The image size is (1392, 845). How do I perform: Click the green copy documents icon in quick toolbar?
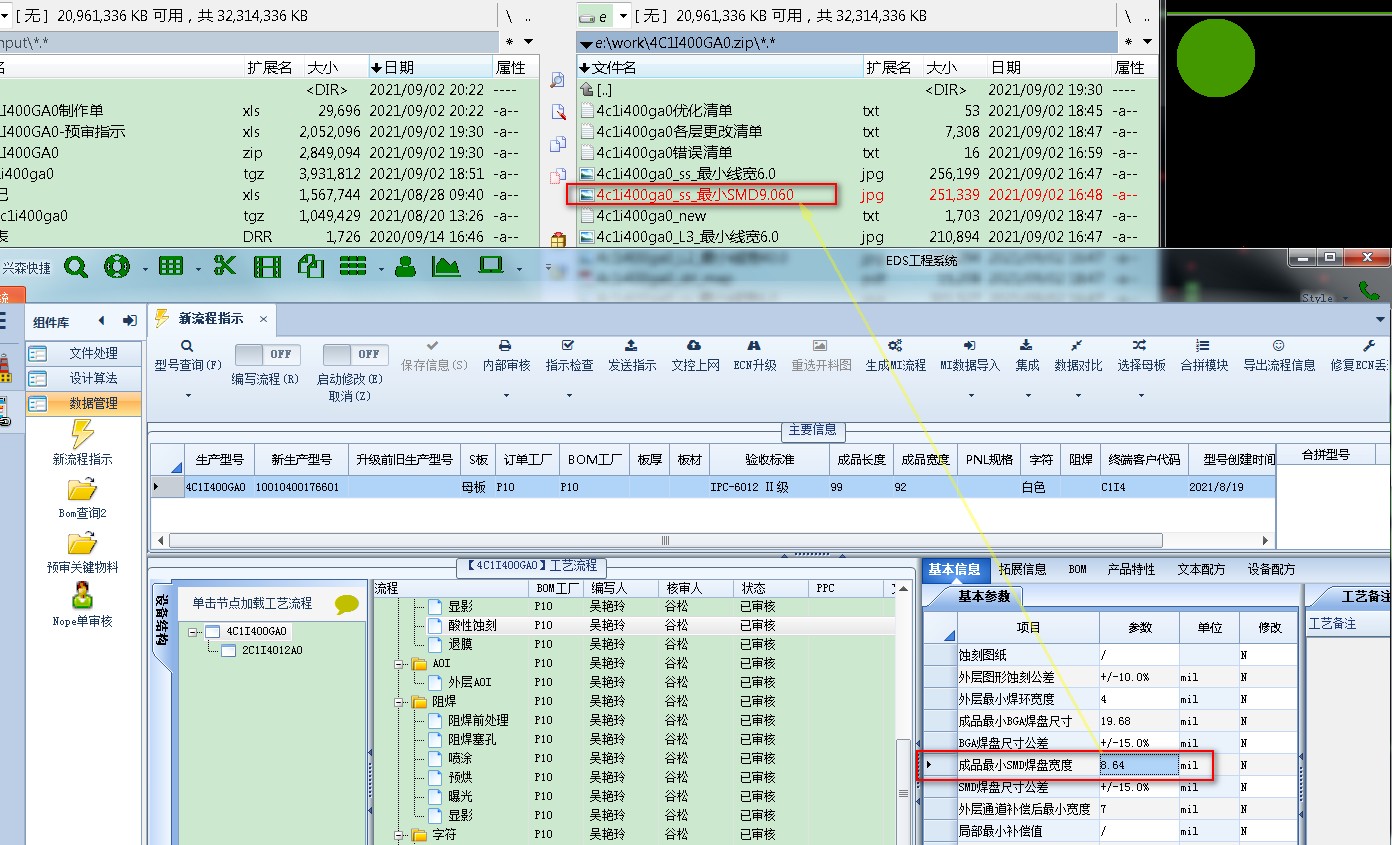tap(311, 266)
